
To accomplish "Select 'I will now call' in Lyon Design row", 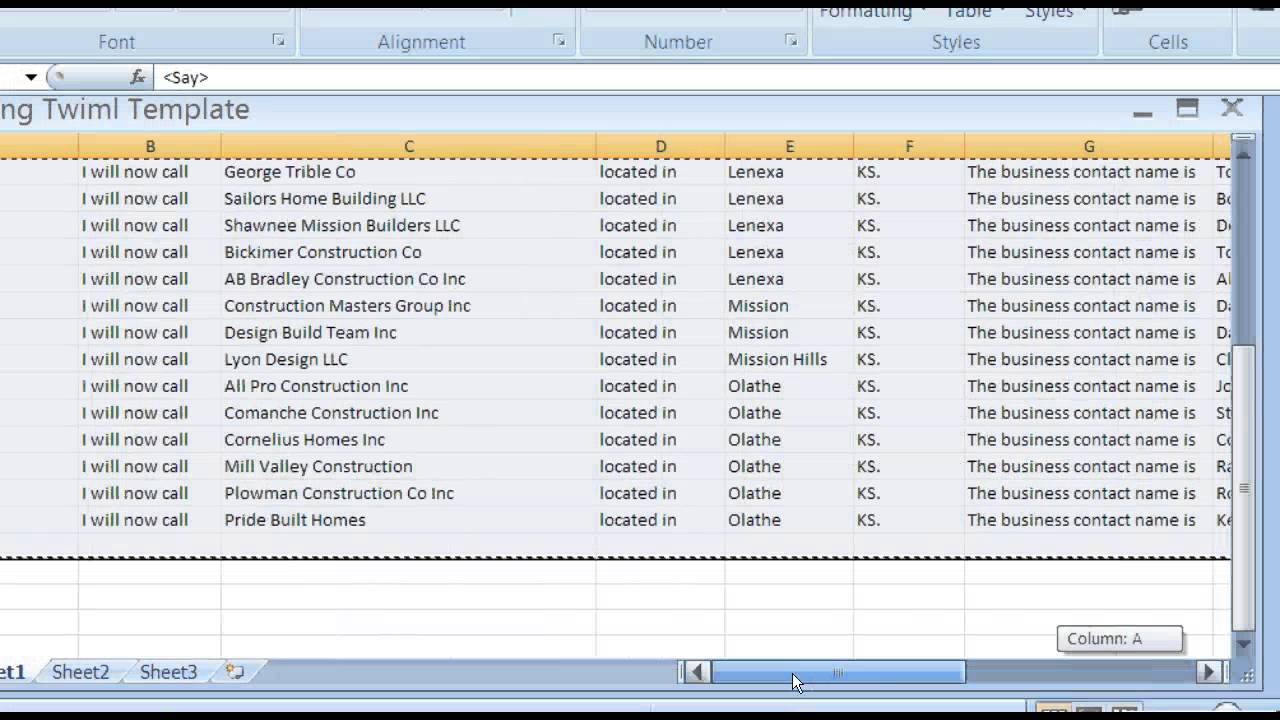I will pyautogui.click(x=150, y=359).
